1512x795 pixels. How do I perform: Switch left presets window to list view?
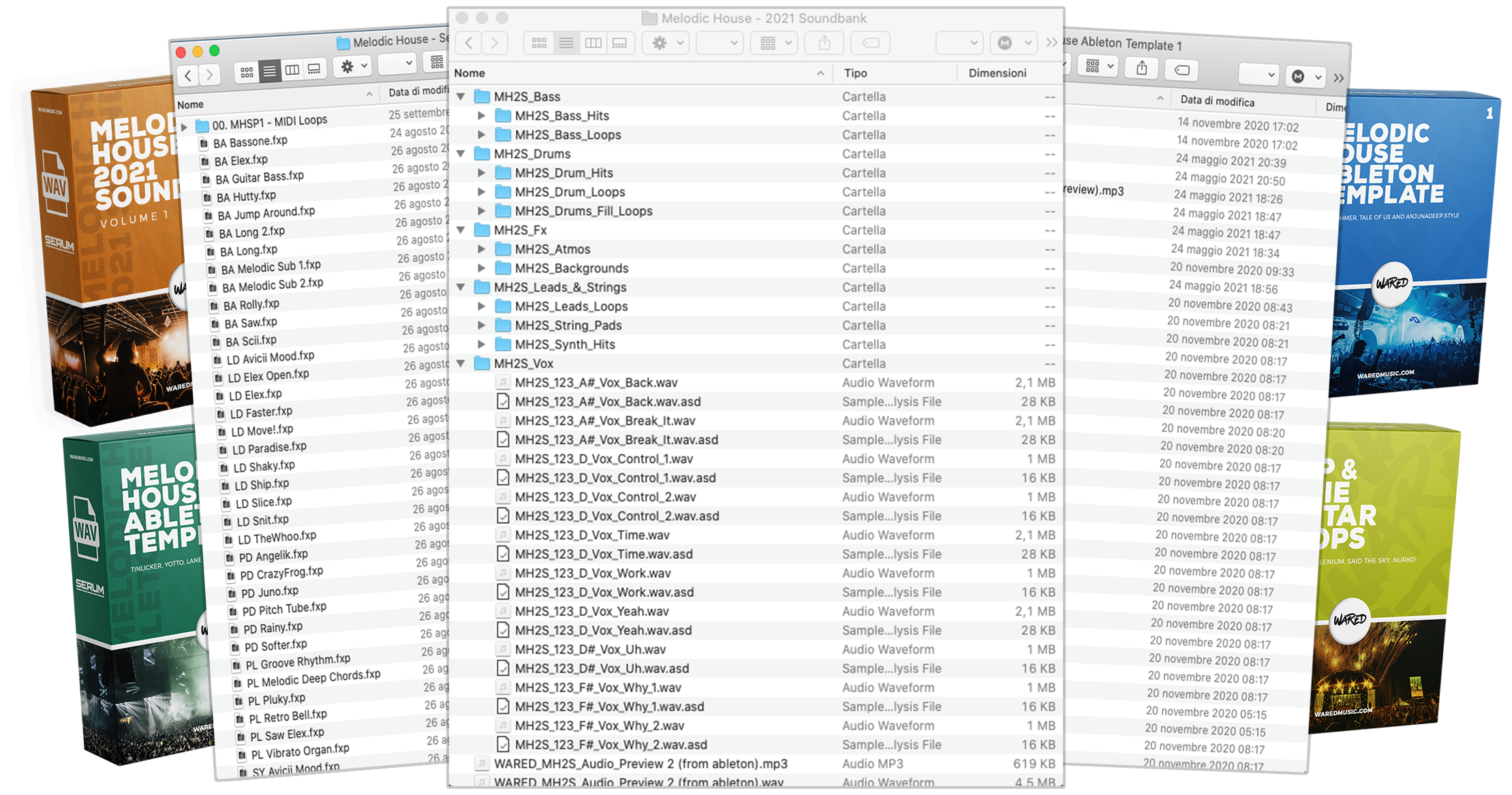(x=269, y=71)
